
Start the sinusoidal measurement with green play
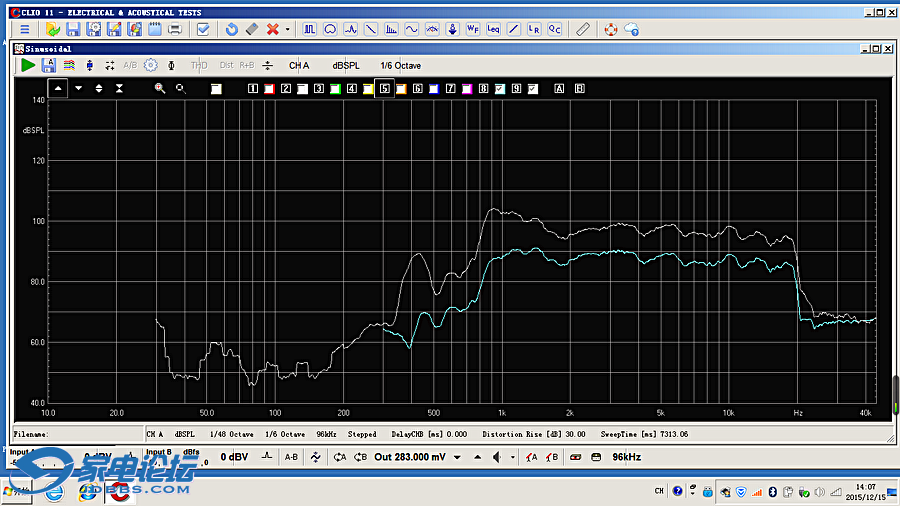click(28, 65)
